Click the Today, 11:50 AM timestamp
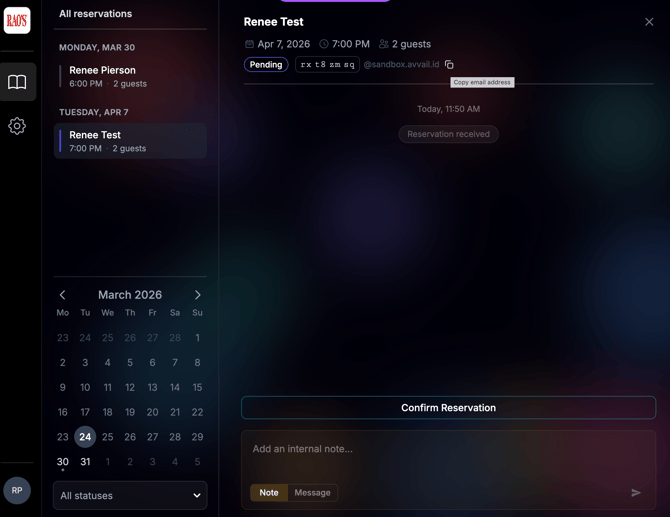Screen dimensions: 670x517 point(448,109)
